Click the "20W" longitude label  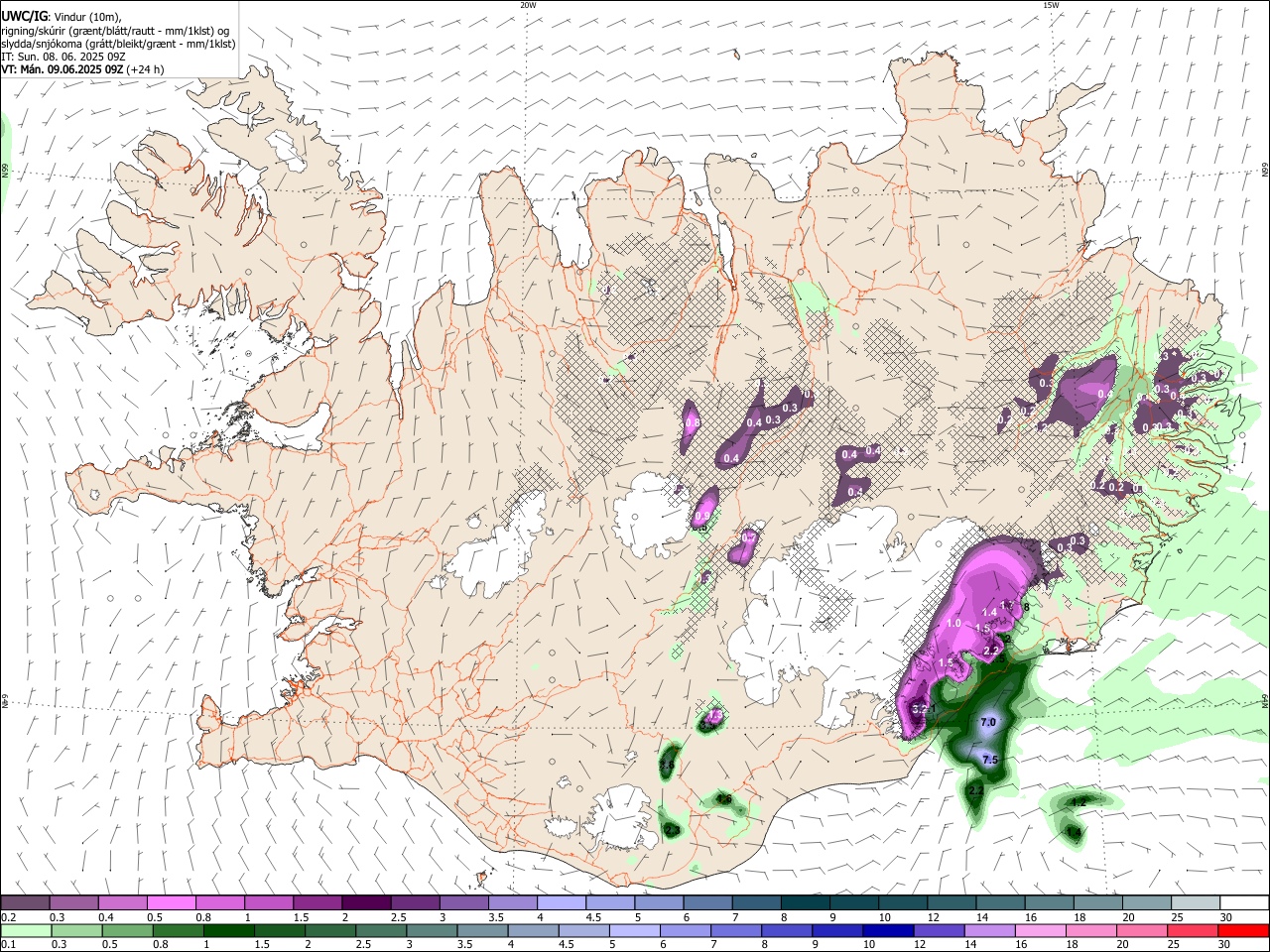tap(528, 5)
